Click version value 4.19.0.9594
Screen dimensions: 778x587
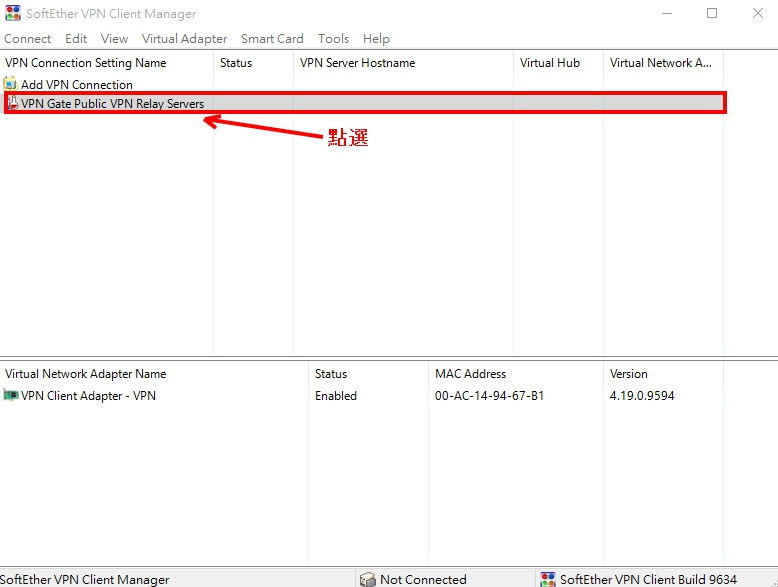642,395
